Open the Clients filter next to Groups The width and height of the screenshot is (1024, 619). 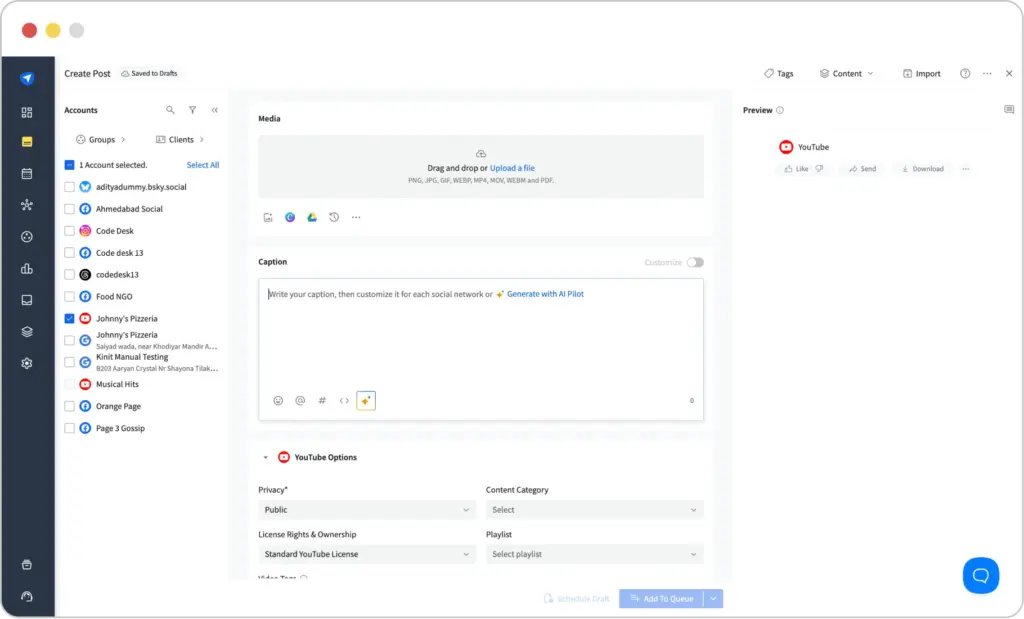pos(180,139)
